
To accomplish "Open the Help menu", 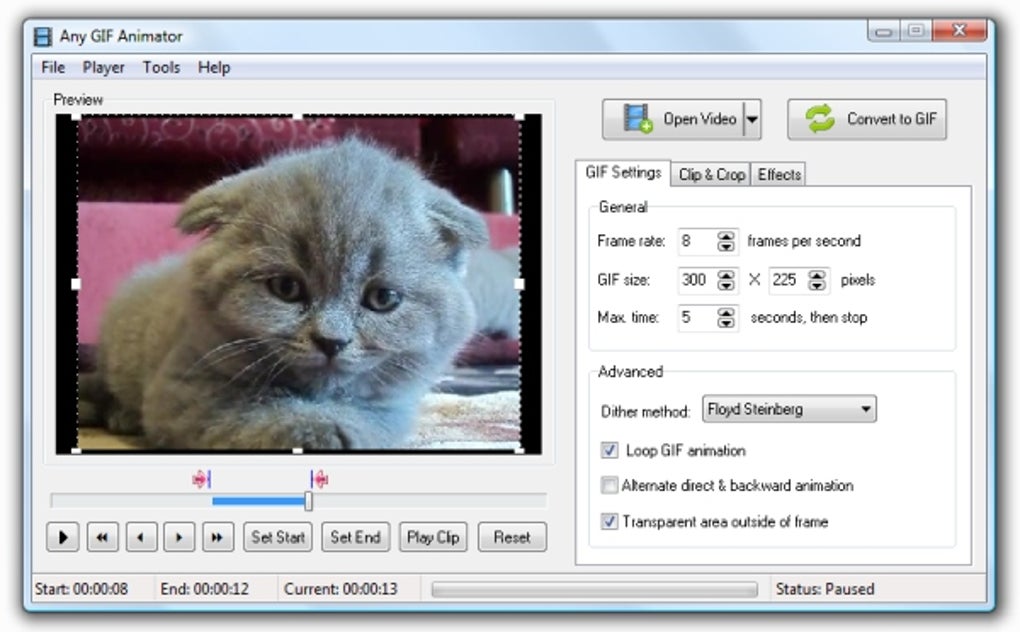I will pyautogui.click(x=214, y=68).
